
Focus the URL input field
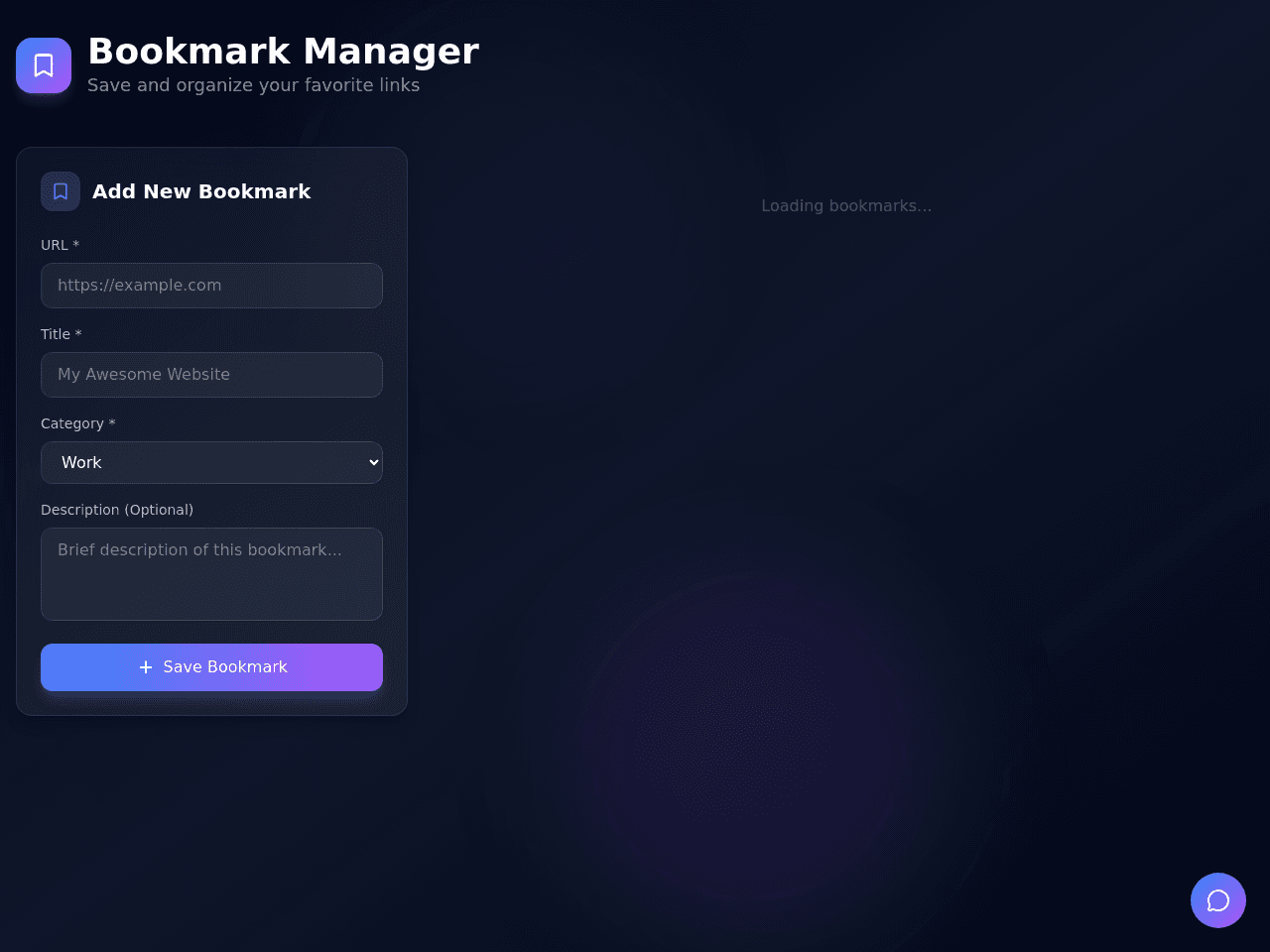pos(211,286)
